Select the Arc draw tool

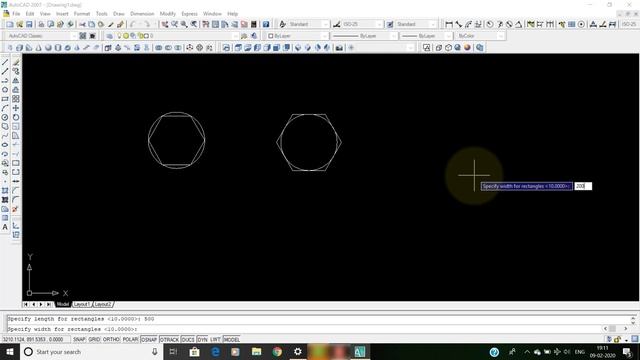[5, 108]
